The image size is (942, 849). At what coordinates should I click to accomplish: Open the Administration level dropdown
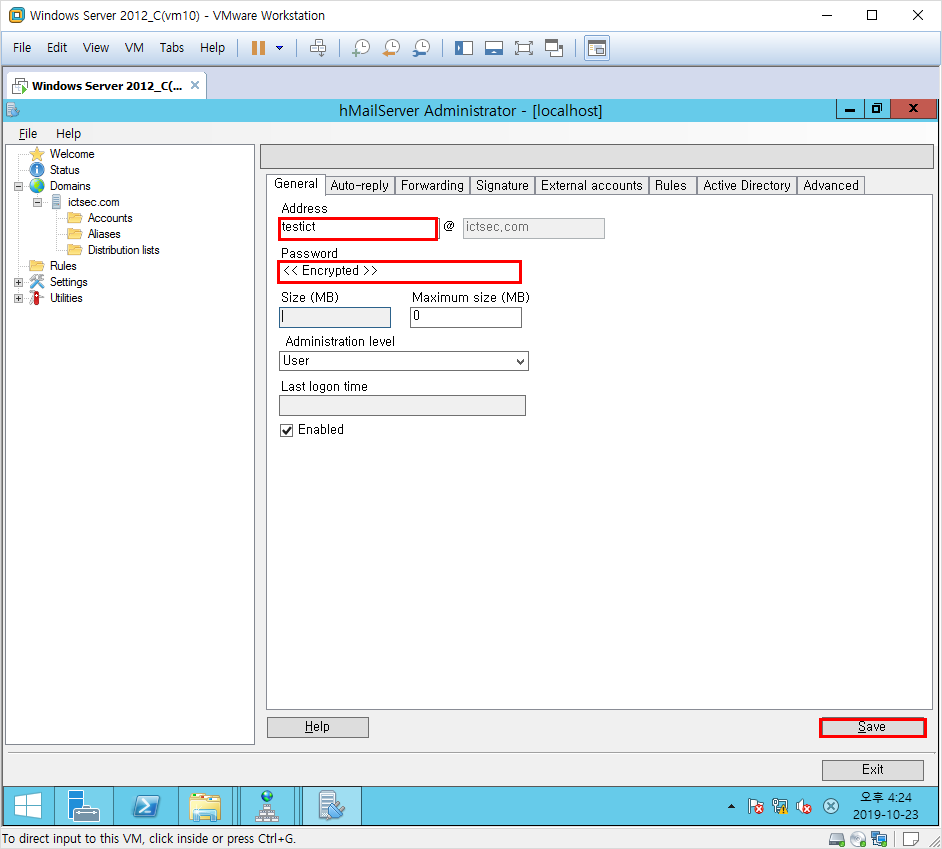click(x=404, y=361)
